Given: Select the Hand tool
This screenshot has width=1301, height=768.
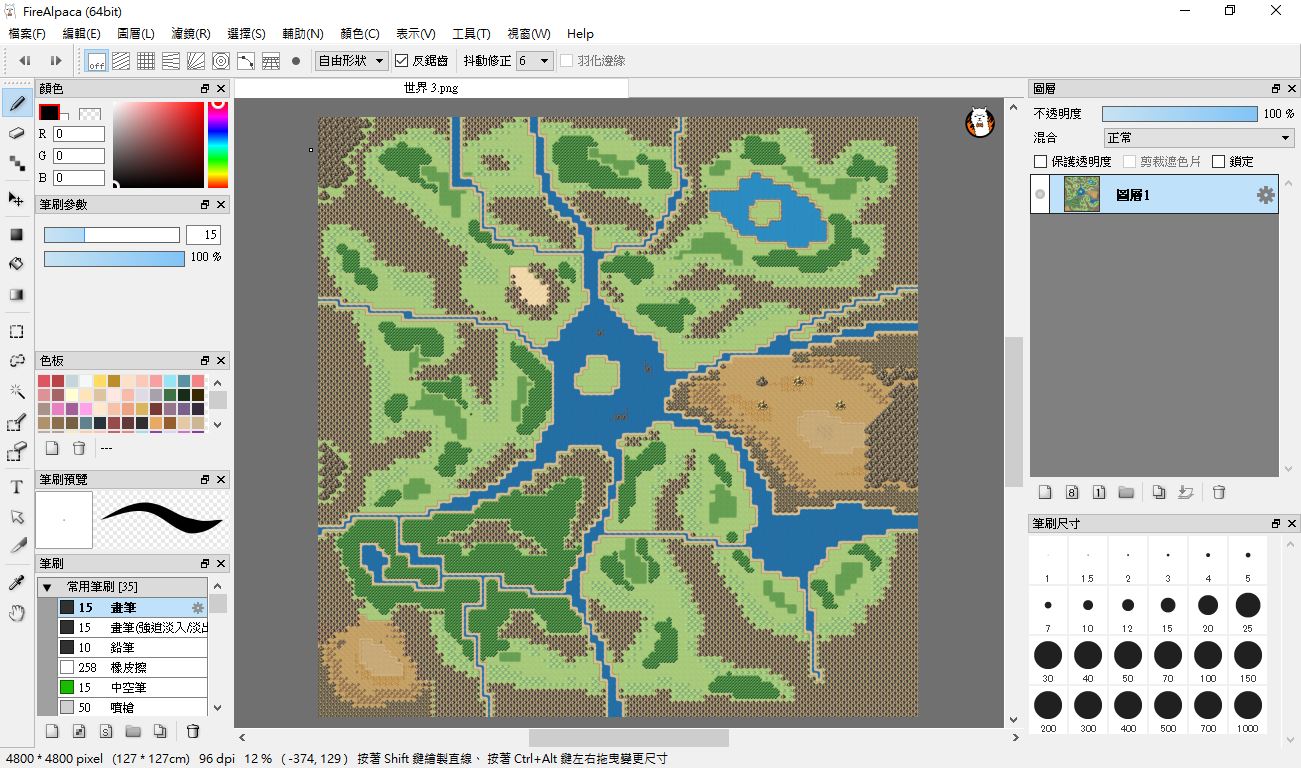Looking at the screenshot, I should pyautogui.click(x=16, y=613).
